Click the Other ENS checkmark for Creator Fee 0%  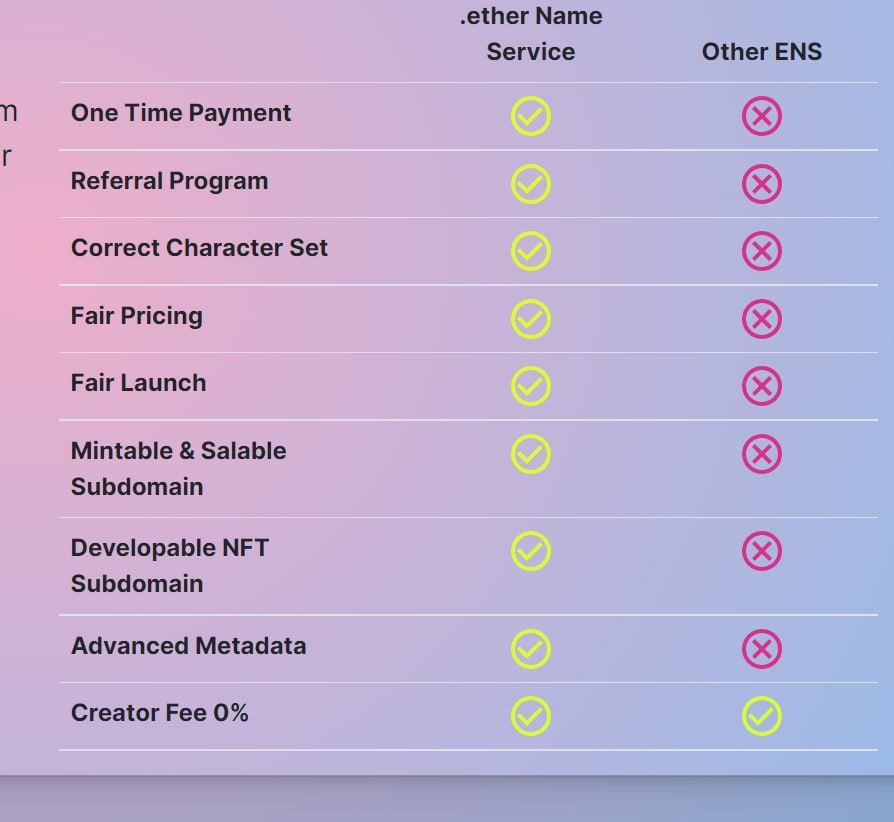point(762,716)
